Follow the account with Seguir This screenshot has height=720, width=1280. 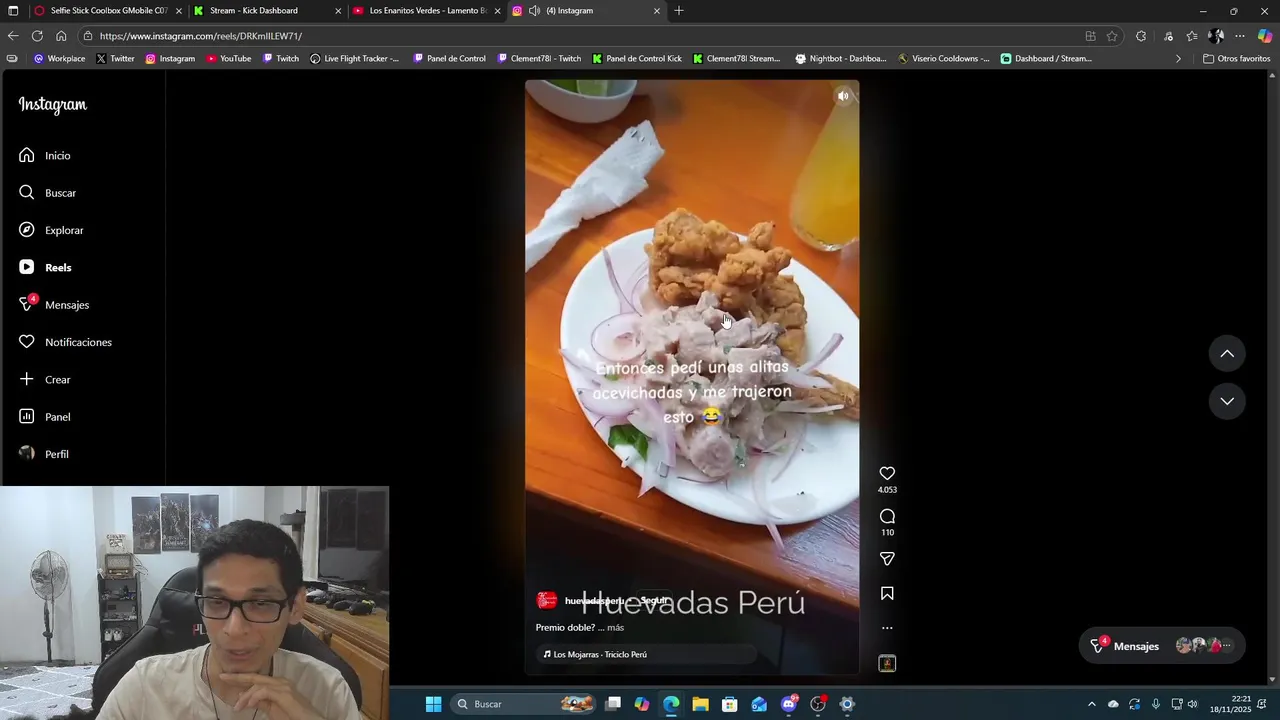point(653,600)
